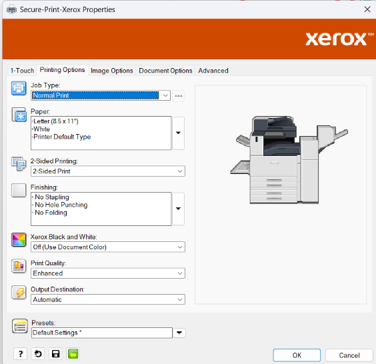The image size is (376, 364).
Task: Click the Paper section icon
Action: (19, 115)
